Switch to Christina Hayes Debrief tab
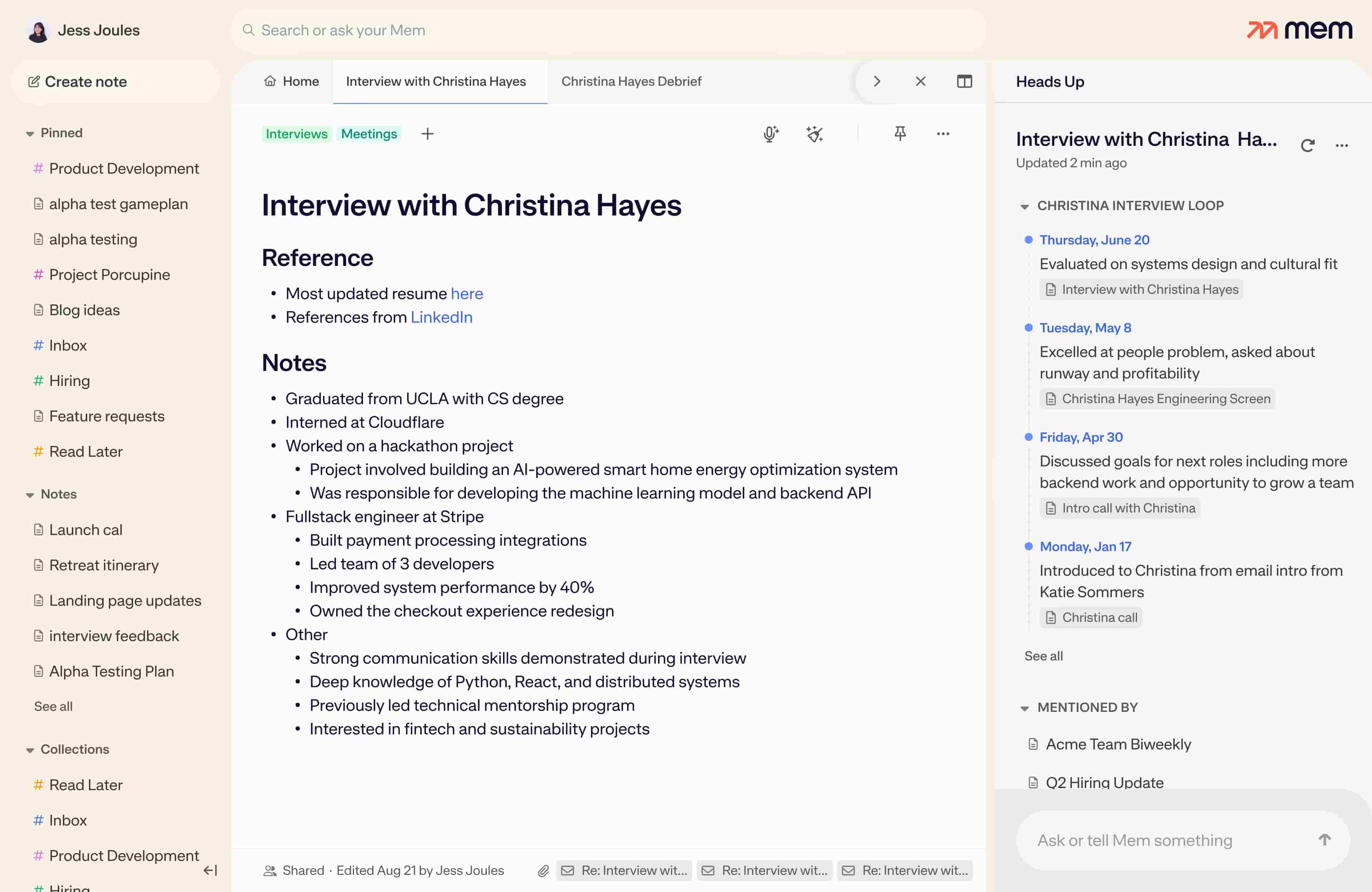 [631, 81]
